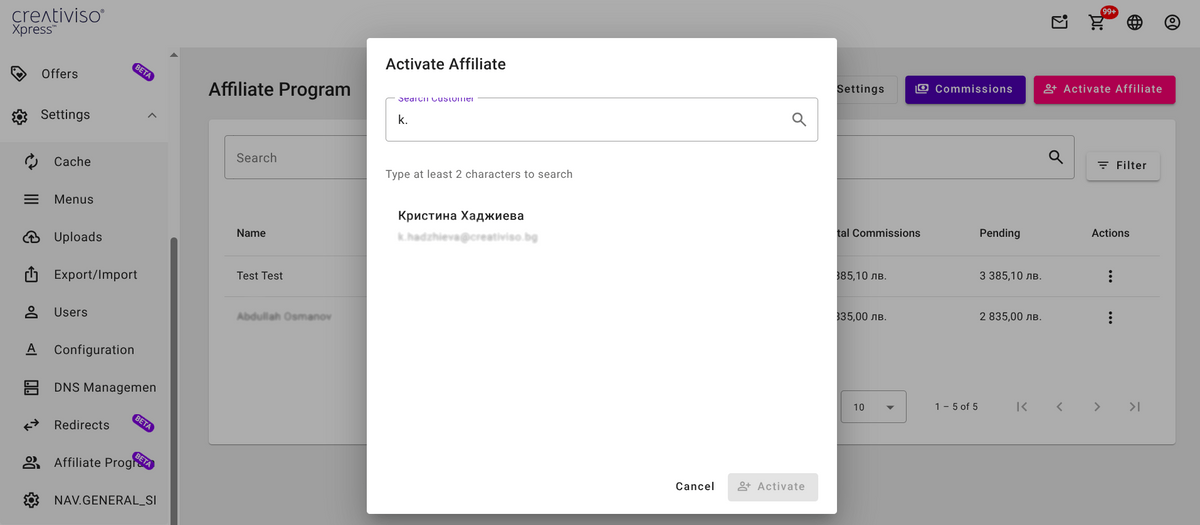Click the globe language icon
Viewport: 1200px width, 525px height.
[1134, 22]
